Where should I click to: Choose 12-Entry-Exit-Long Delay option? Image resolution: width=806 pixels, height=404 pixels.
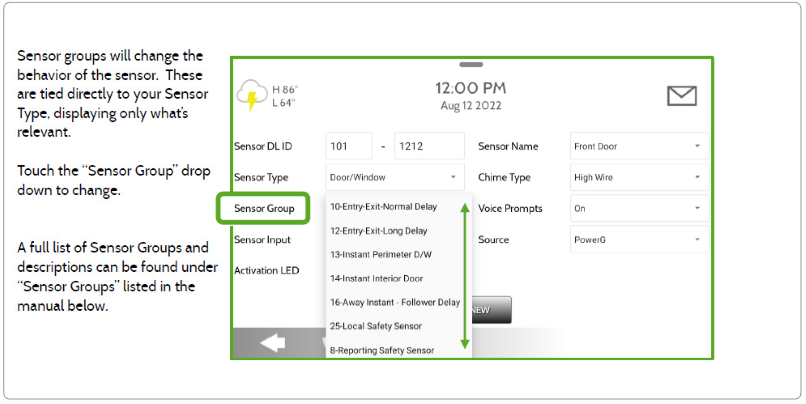380,230
